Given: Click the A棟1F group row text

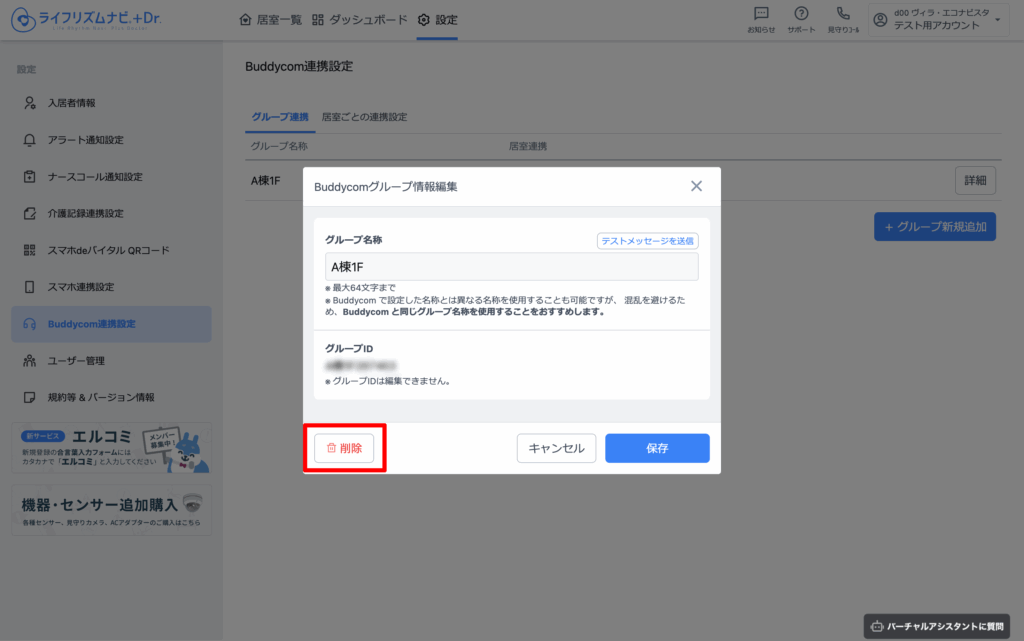Looking at the screenshot, I should (265, 181).
